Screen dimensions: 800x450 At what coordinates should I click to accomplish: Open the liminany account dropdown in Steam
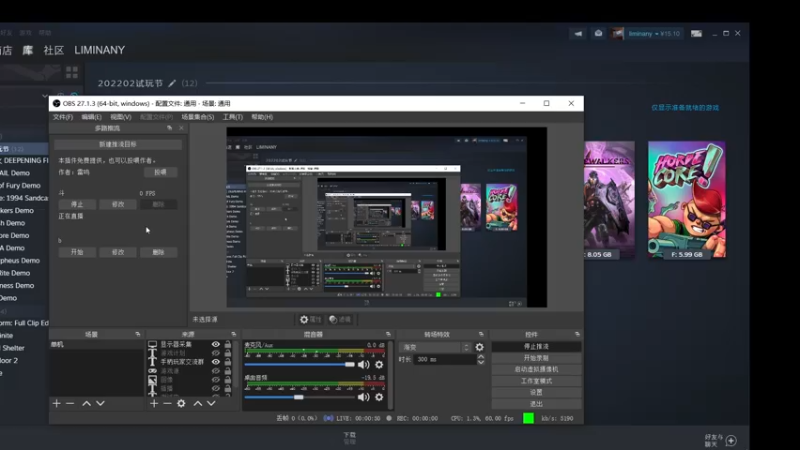pyautogui.click(x=654, y=34)
